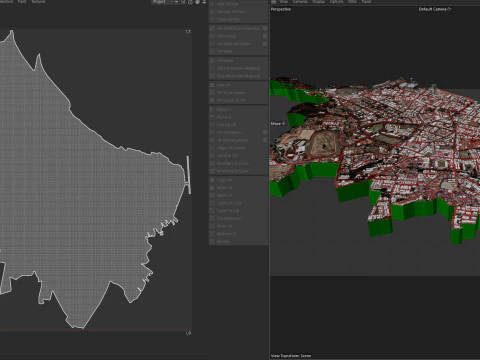480x360 pixels.
Task: Choose Fit UV to Canvas
Action: 238,92
